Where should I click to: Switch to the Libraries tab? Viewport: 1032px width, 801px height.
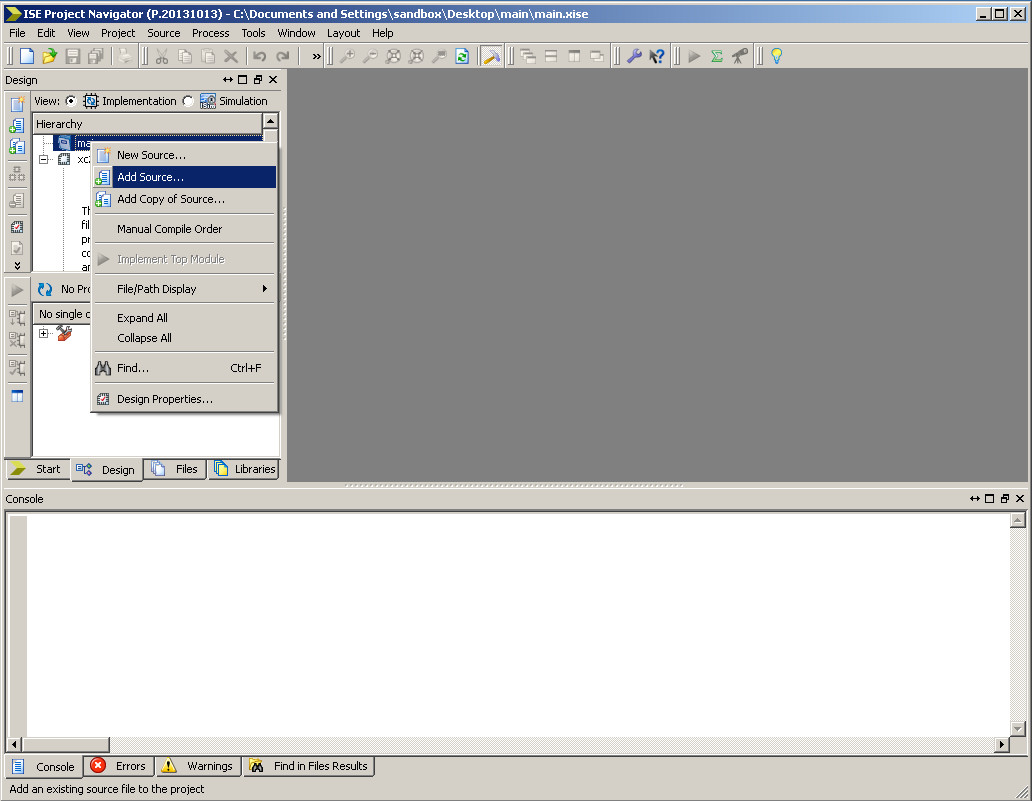[x=244, y=469]
